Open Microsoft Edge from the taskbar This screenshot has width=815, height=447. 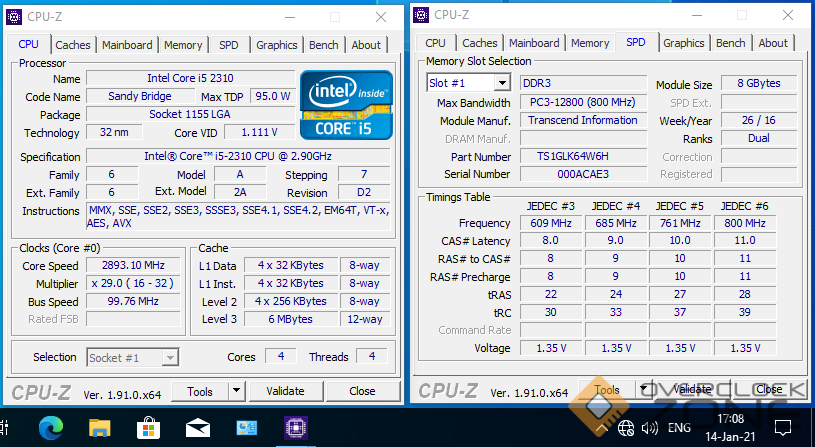51,428
